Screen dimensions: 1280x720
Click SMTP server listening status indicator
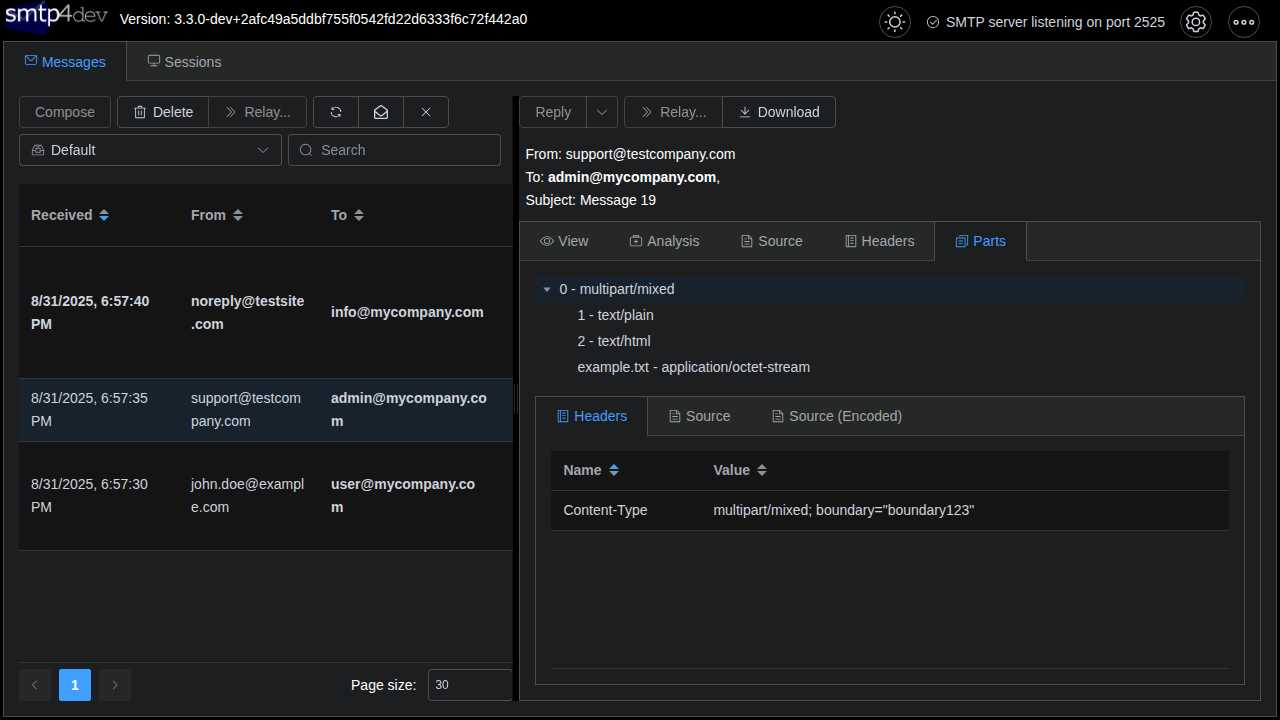[x=1045, y=21]
